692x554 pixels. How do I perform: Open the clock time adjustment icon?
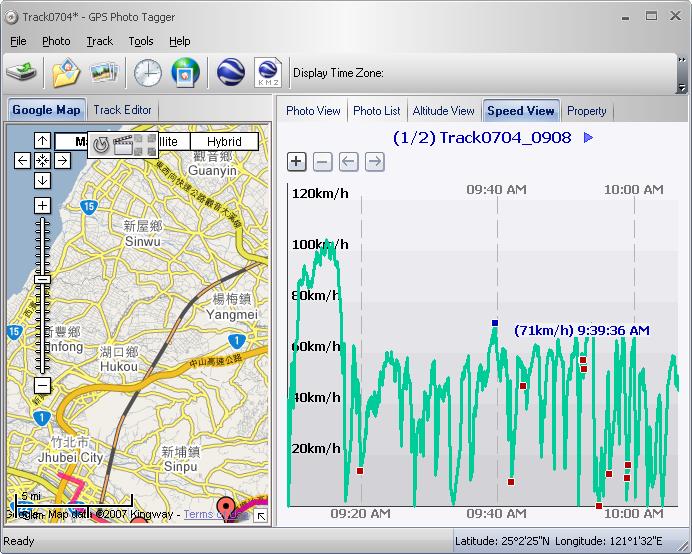(147, 72)
